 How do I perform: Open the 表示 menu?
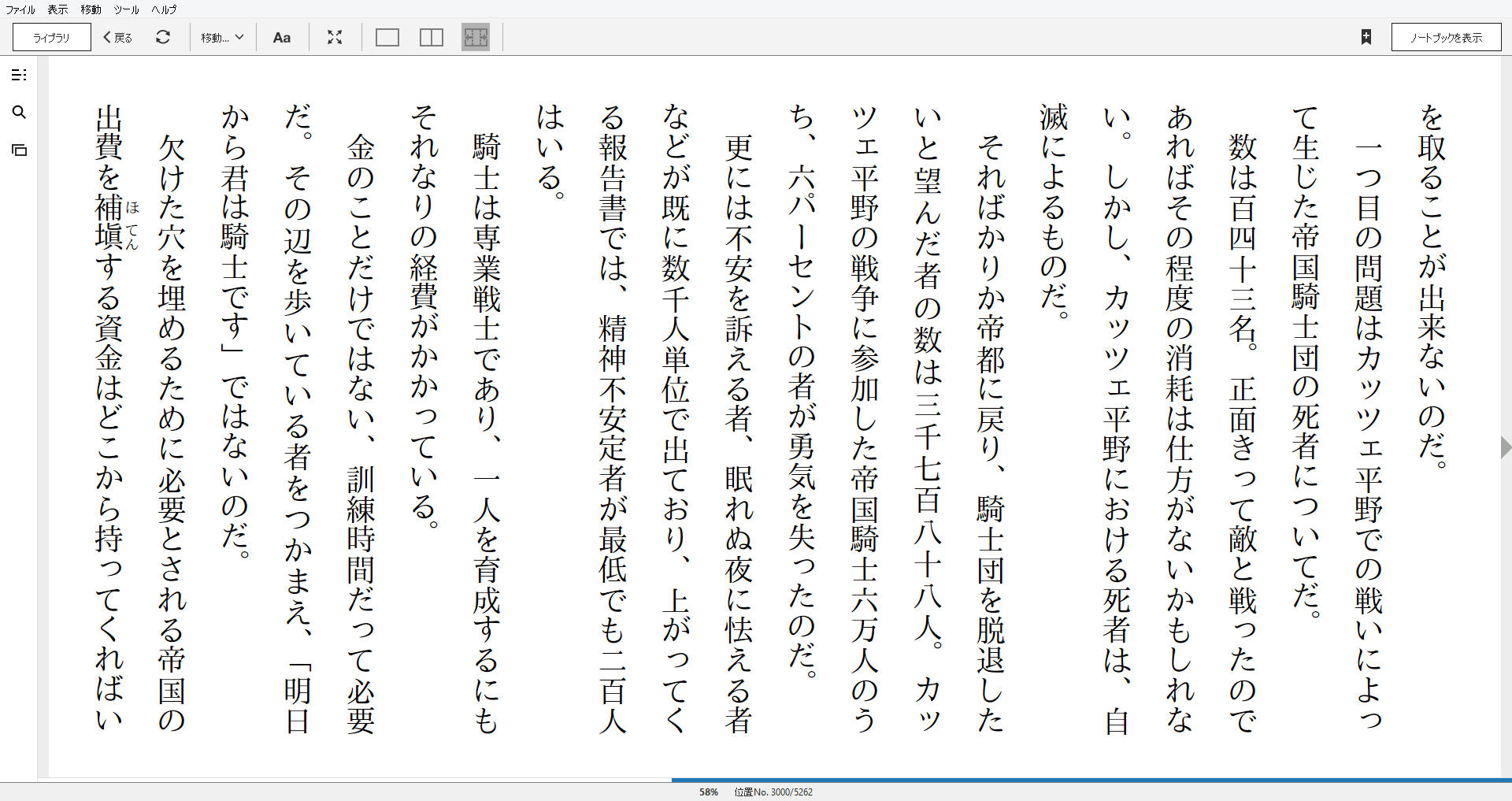point(57,9)
